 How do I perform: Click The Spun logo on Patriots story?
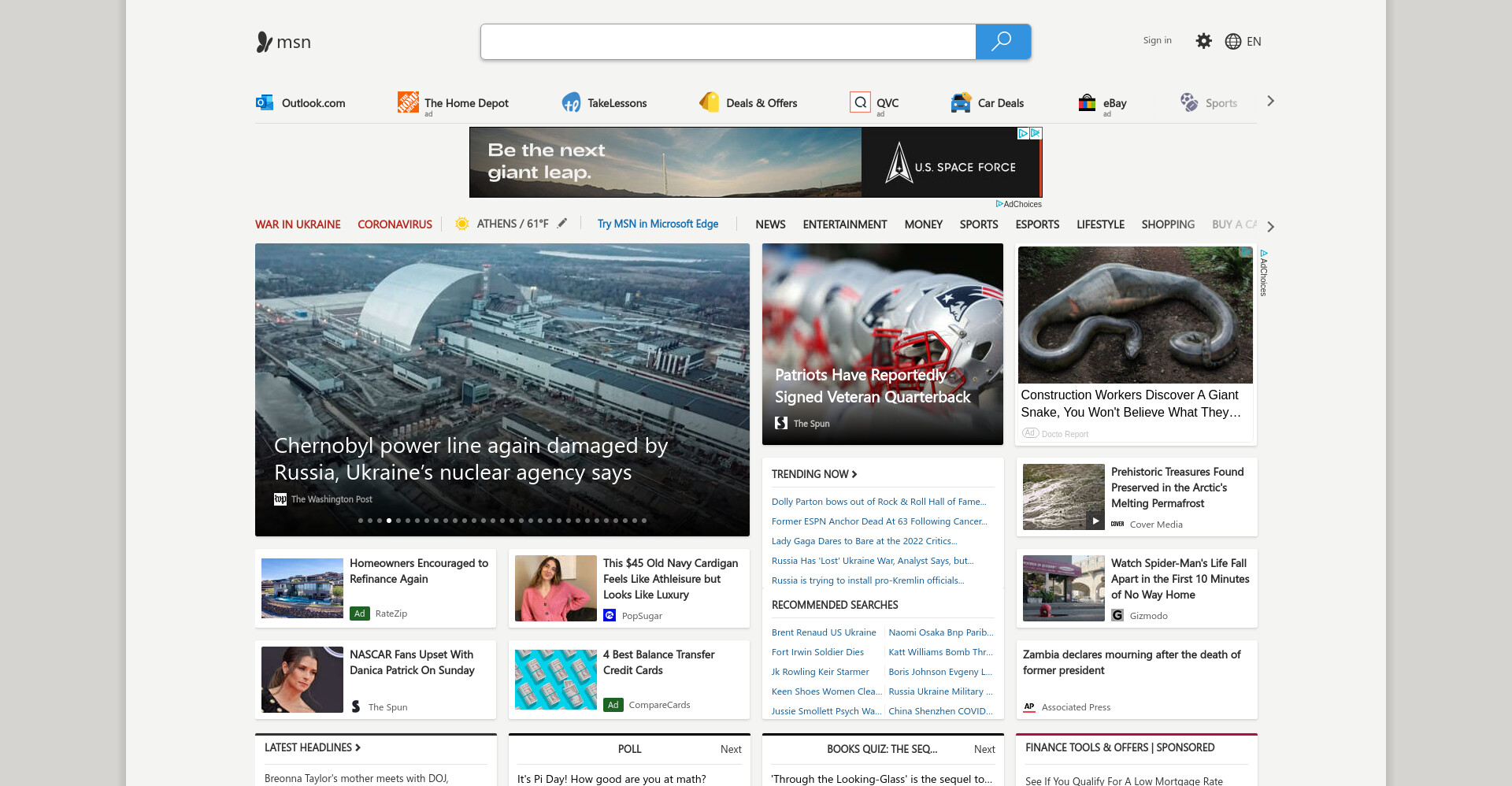point(781,423)
